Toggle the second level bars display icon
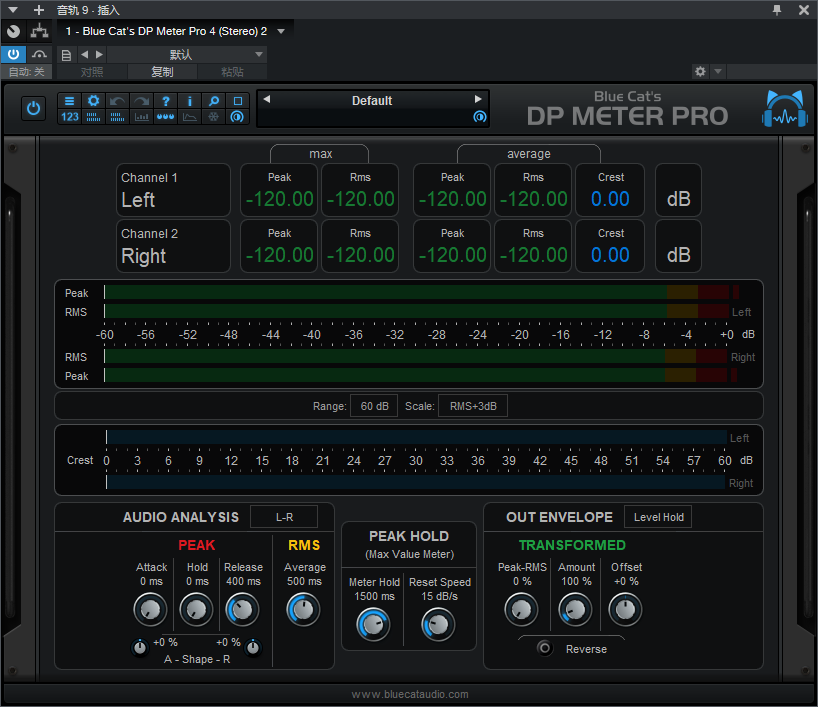This screenshot has height=707, width=818. (x=117, y=116)
